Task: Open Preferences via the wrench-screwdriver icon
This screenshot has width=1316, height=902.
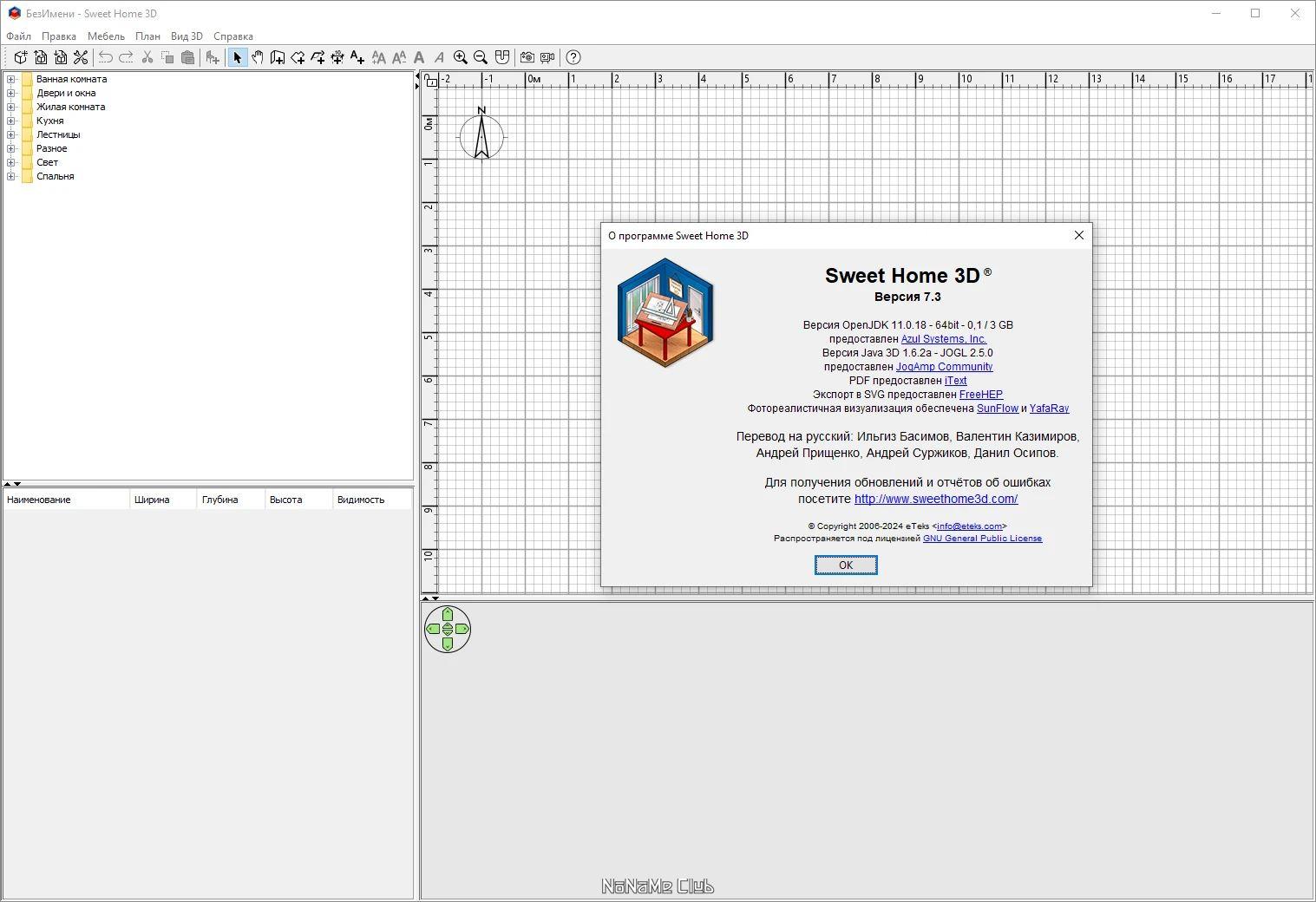Action: [x=81, y=57]
